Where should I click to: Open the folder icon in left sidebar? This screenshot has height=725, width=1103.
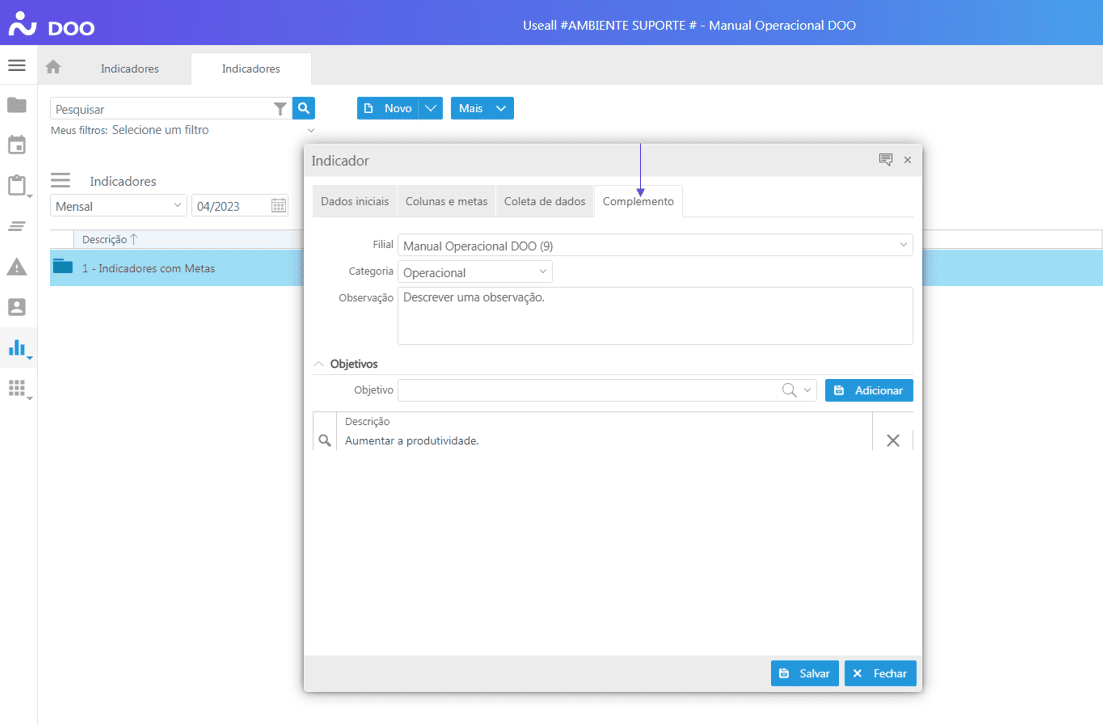click(x=16, y=105)
